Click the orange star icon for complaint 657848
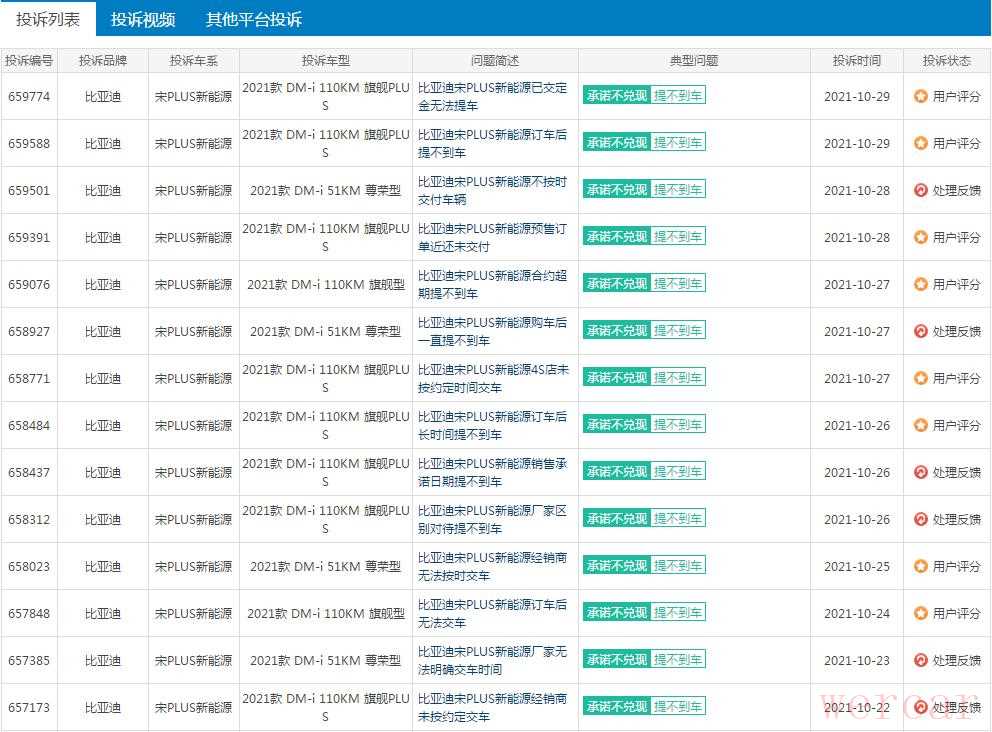The width and height of the screenshot is (992, 732). point(921,614)
